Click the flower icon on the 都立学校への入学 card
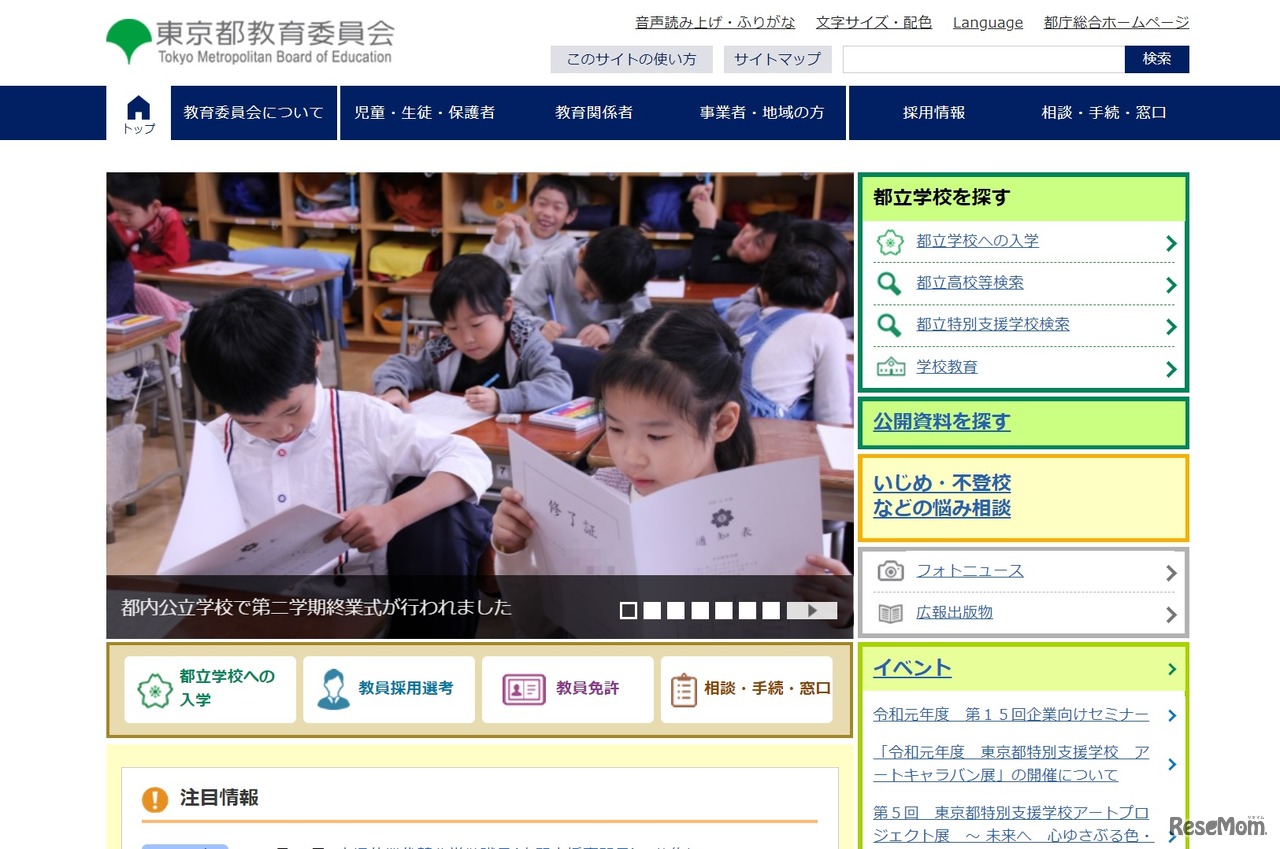 (155, 689)
